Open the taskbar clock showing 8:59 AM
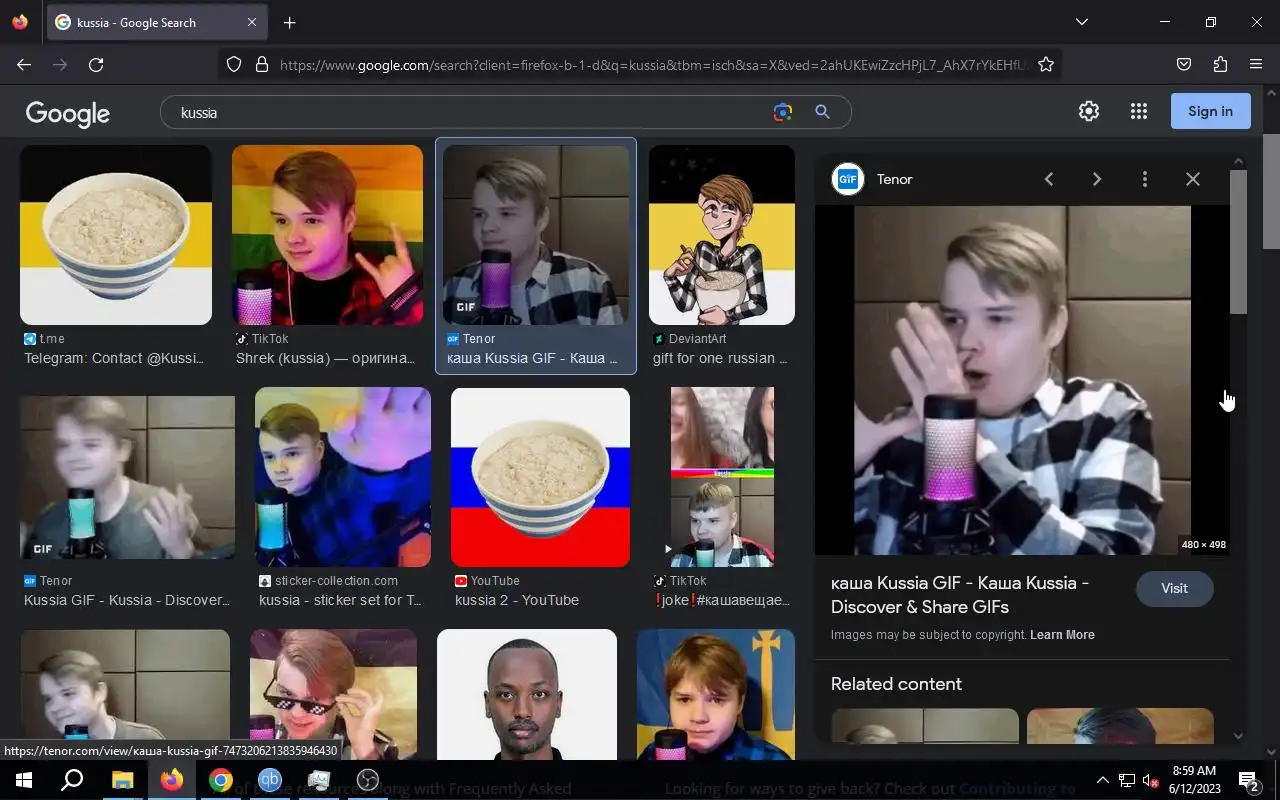The height and width of the screenshot is (800, 1280). (x=1193, y=780)
